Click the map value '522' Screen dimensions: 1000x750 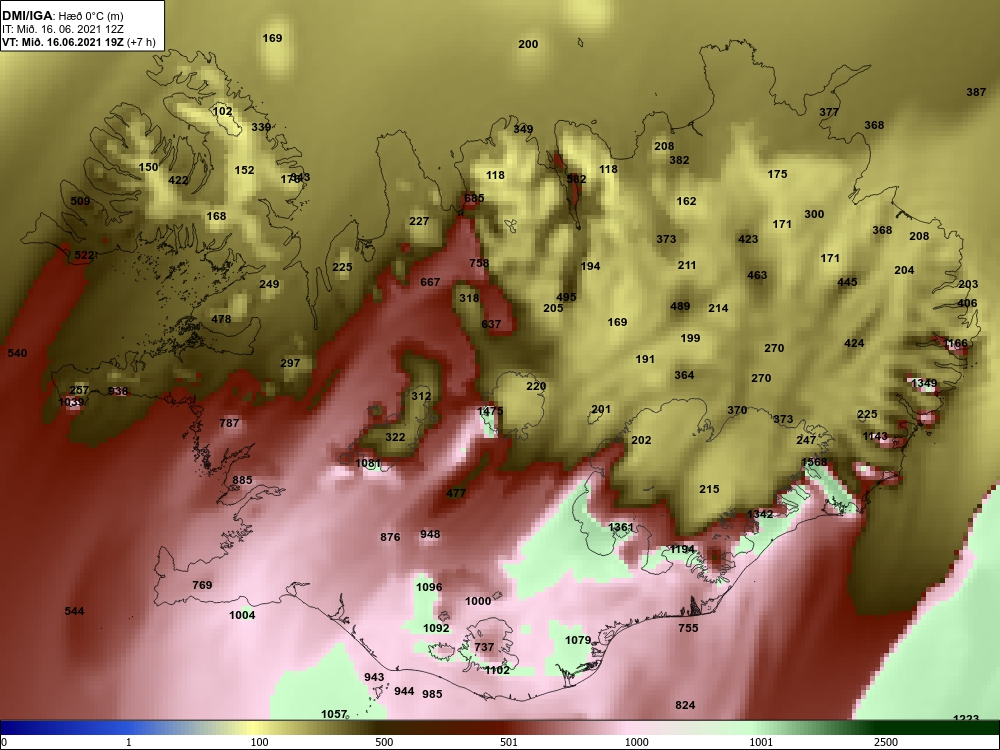point(84,255)
